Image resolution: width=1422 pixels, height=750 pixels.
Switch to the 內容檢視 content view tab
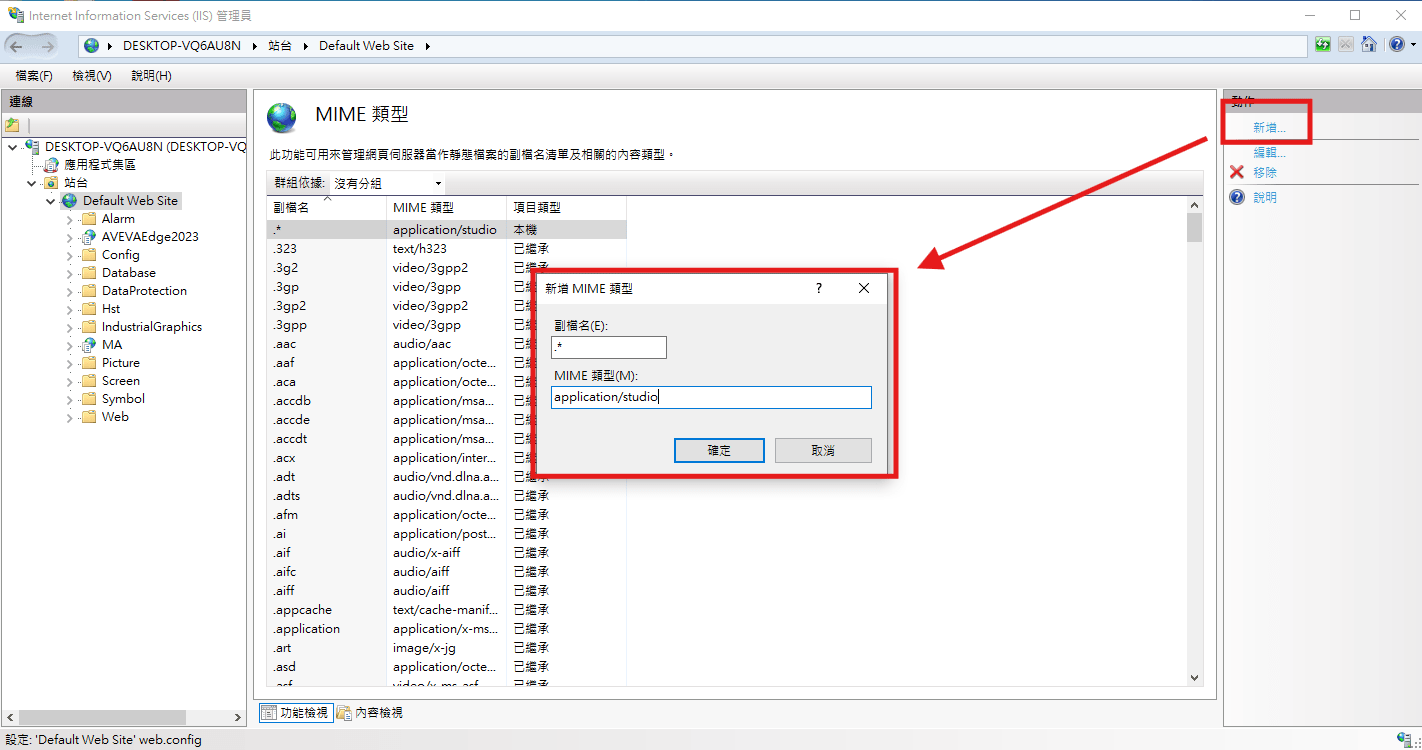tap(369, 713)
